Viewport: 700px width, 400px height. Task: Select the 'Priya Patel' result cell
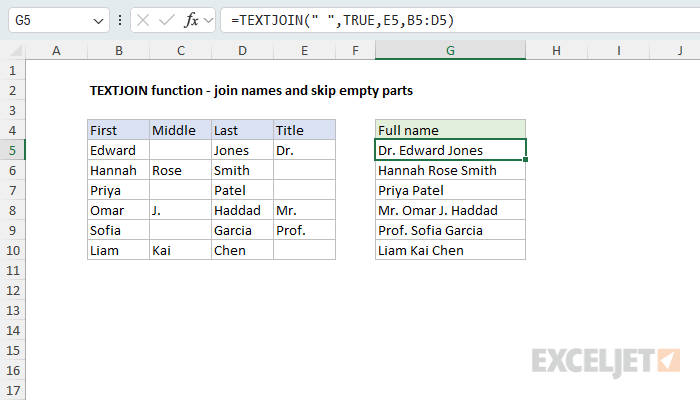click(x=450, y=191)
